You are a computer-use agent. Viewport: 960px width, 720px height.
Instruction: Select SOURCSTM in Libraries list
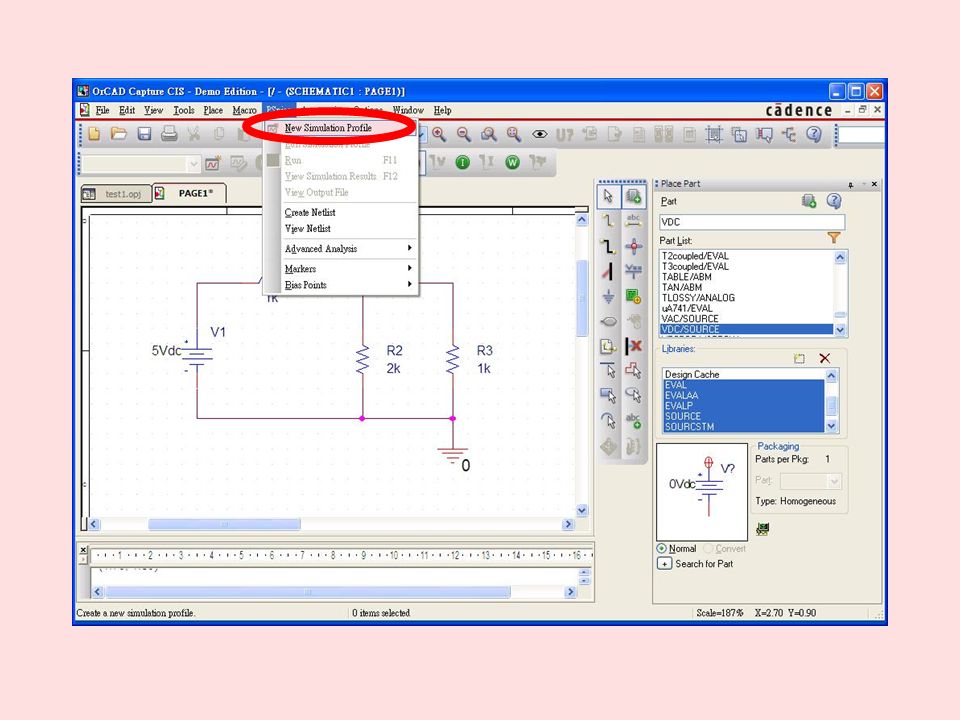coord(743,426)
